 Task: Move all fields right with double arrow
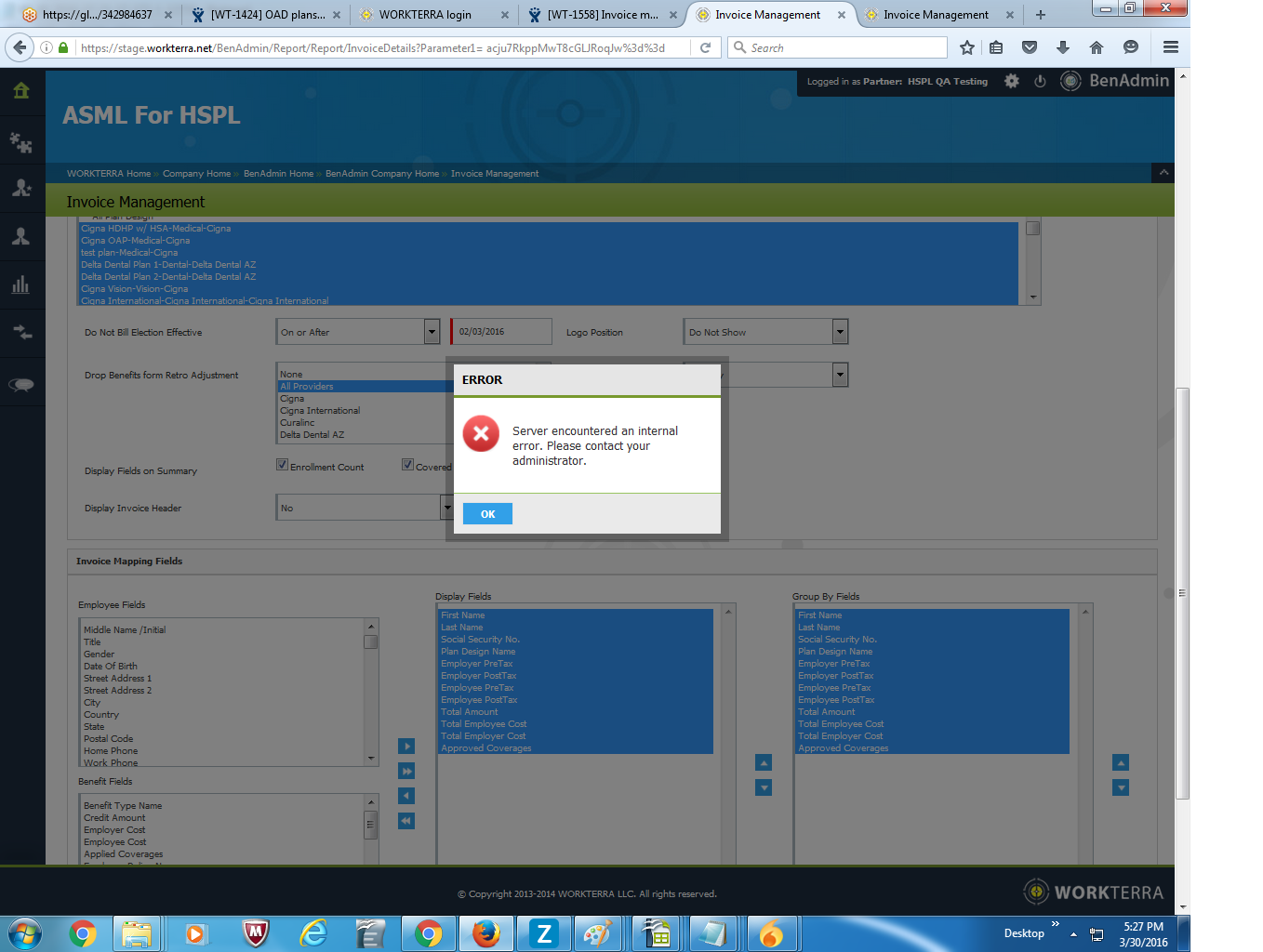406,771
